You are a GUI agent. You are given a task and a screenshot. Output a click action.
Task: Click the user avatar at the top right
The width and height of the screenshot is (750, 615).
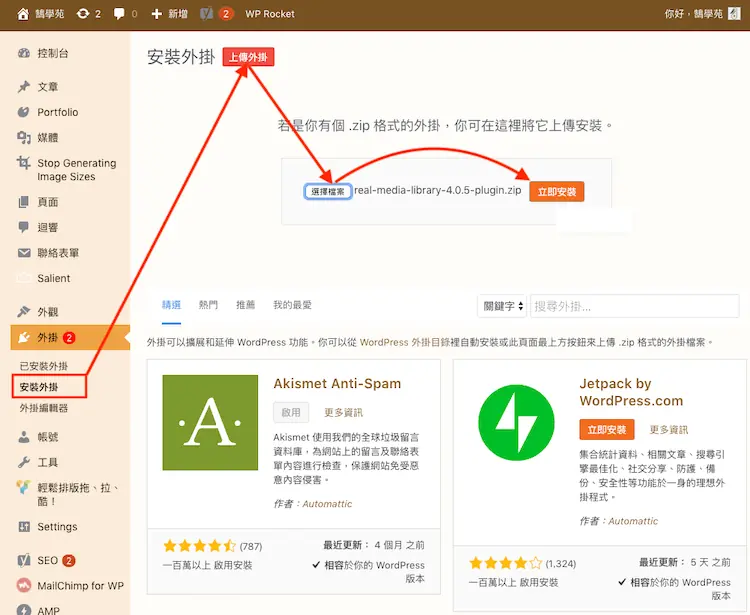click(734, 13)
